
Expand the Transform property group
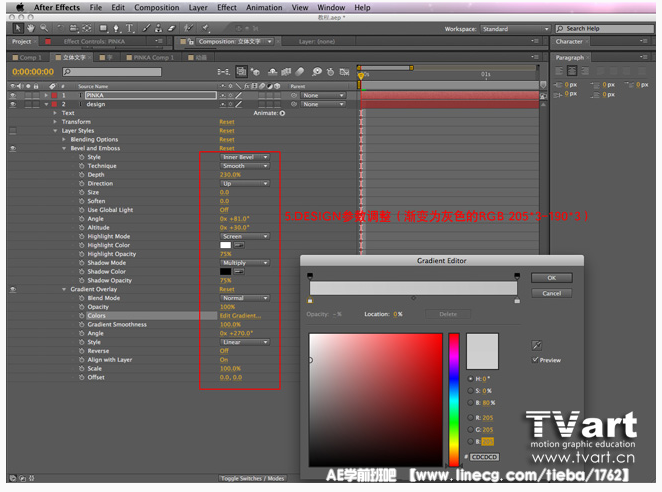55,122
